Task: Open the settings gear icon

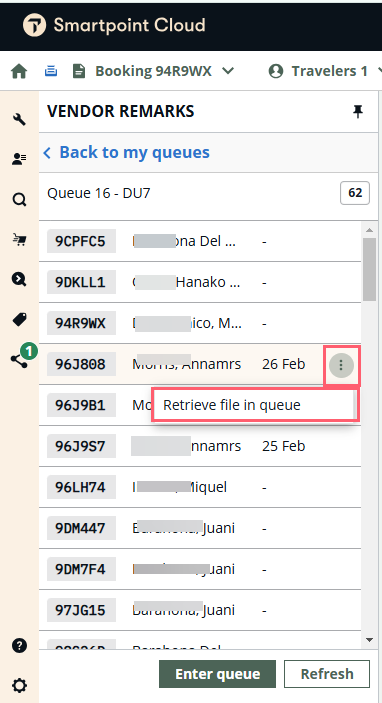Action: (19, 685)
